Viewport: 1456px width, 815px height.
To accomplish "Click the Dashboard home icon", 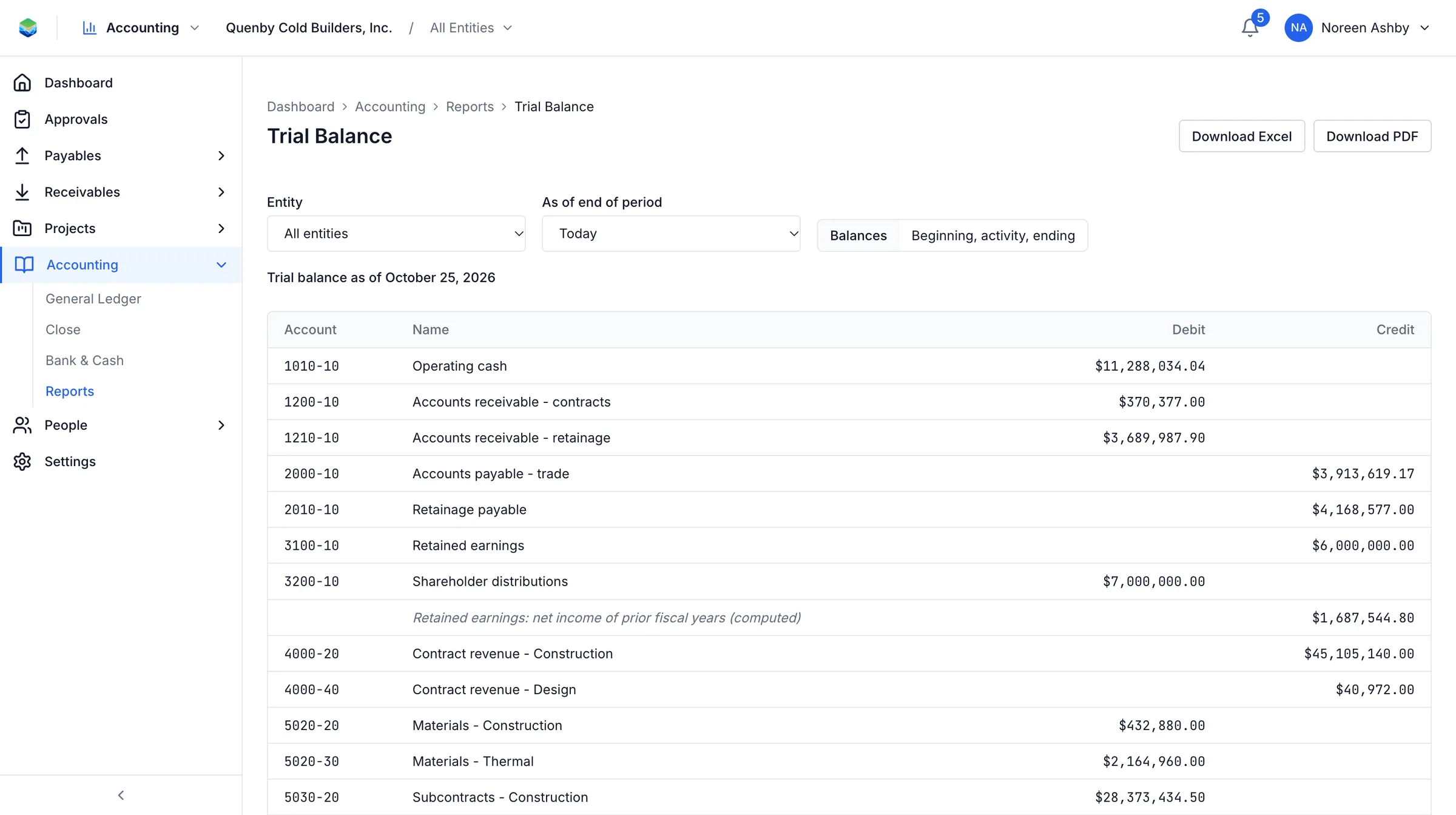I will click(22, 83).
